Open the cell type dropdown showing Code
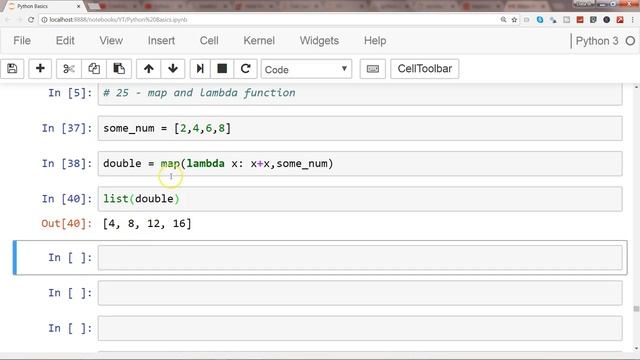This screenshot has width=640, height=360. [x=306, y=69]
